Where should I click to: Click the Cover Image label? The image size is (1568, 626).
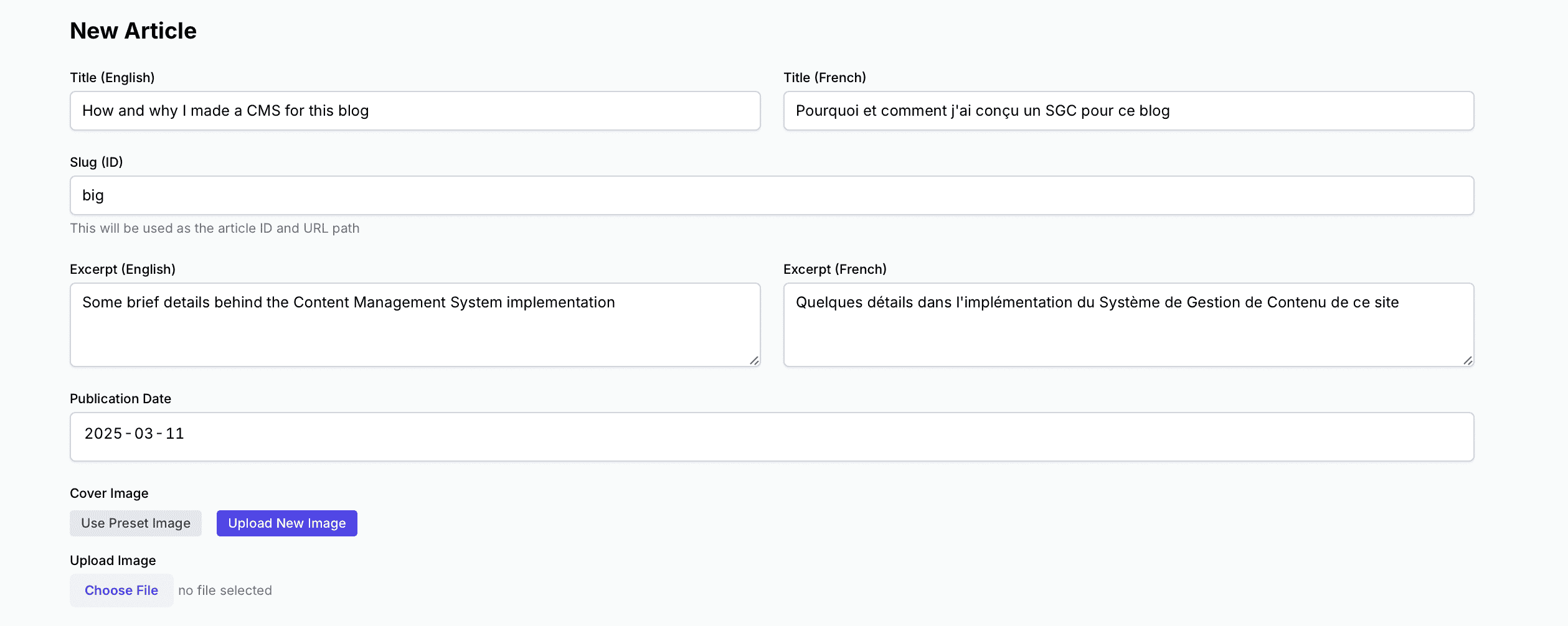pos(109,493)
